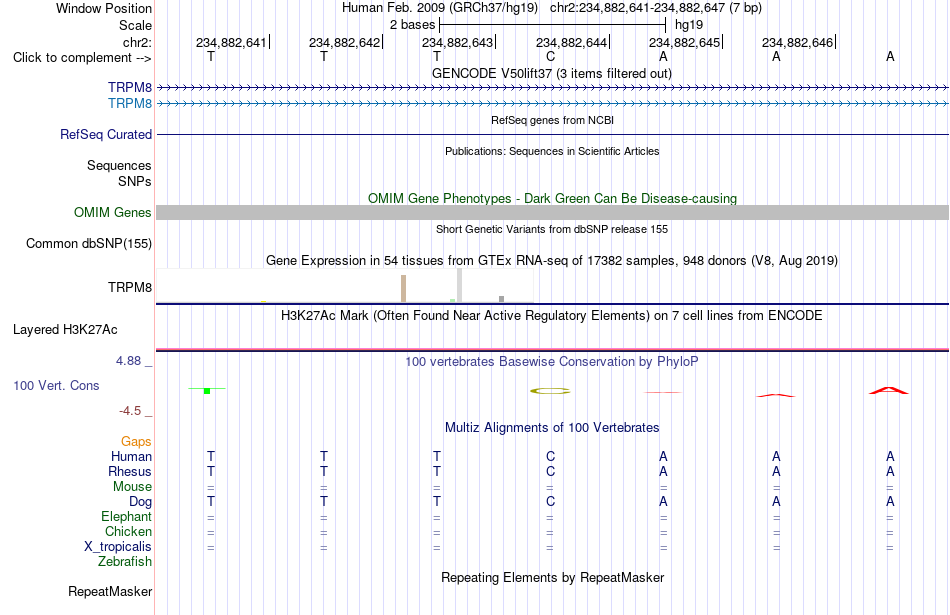
Task: Click the OMIM Gene Phenotypes green title
Action: point(552,199)
